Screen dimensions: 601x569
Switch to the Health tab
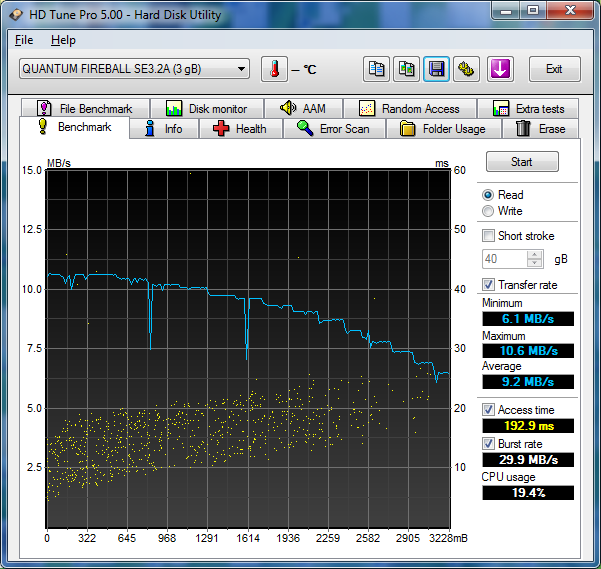239,129
